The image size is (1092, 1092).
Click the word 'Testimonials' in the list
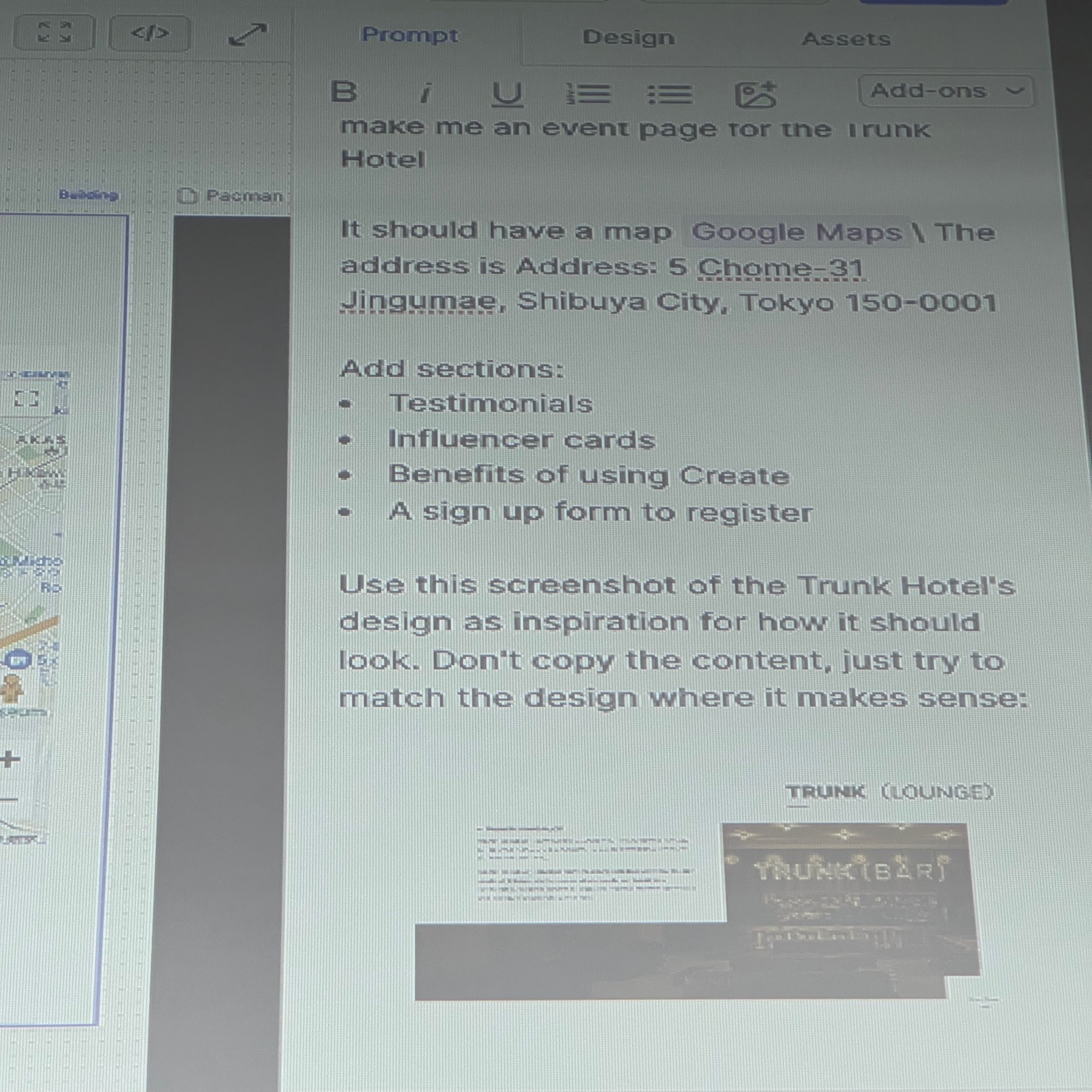(491, 403)
